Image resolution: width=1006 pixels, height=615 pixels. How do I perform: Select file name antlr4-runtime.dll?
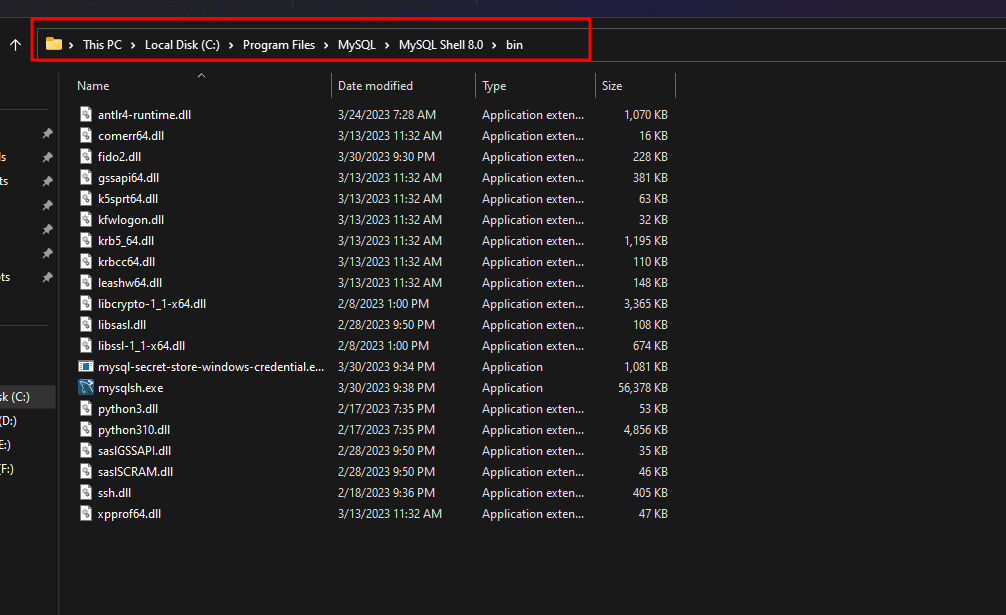(144, 115)
